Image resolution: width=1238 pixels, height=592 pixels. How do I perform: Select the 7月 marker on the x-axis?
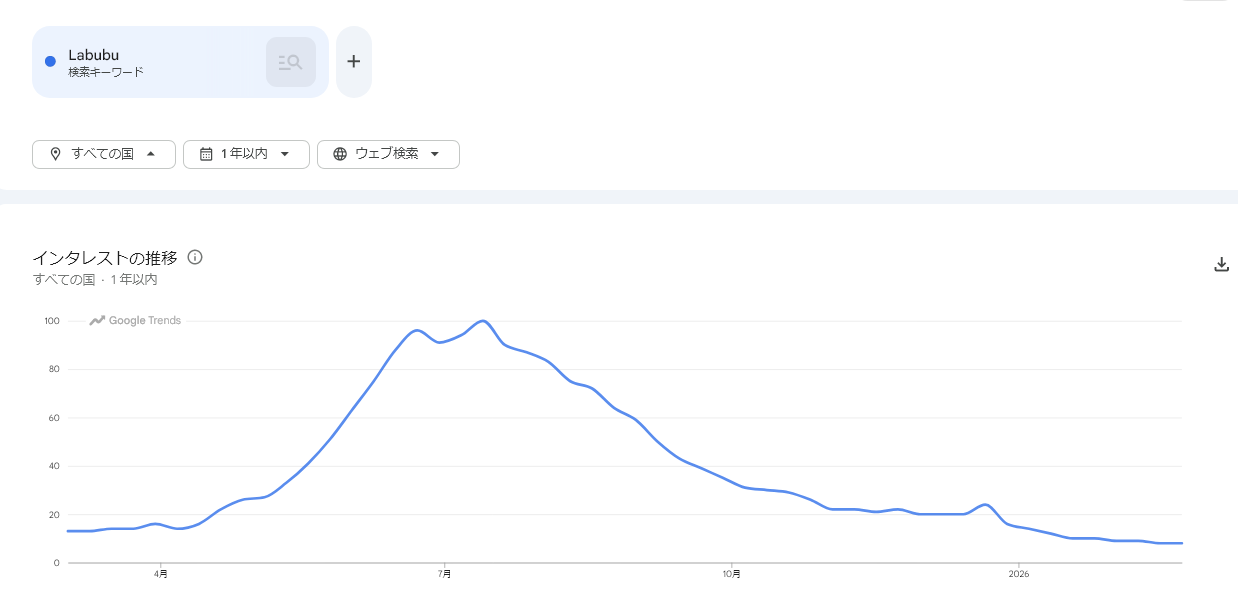pos(444,574)
